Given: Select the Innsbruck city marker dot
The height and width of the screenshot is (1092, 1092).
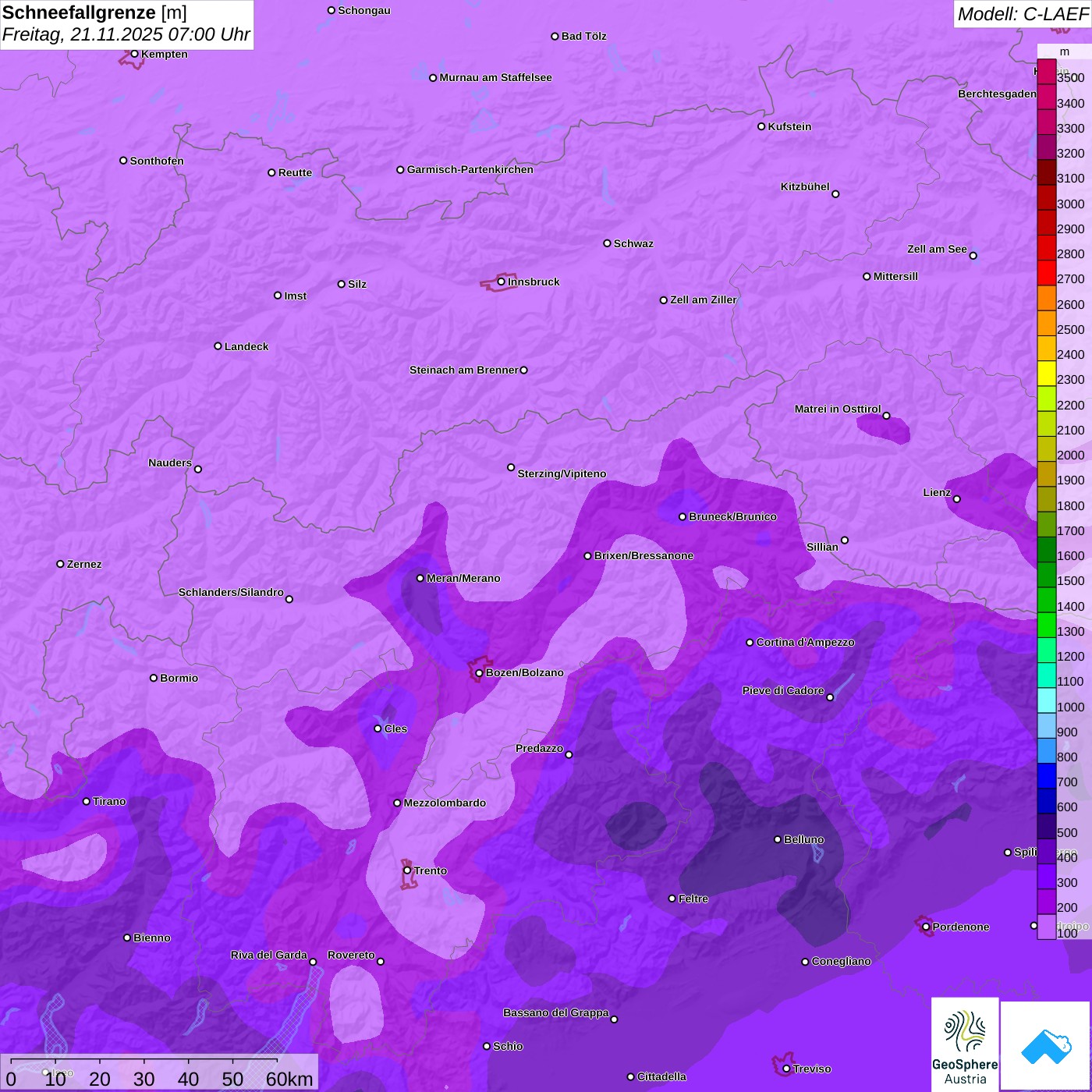Looking at the screenshot, I should click(502, 282).
